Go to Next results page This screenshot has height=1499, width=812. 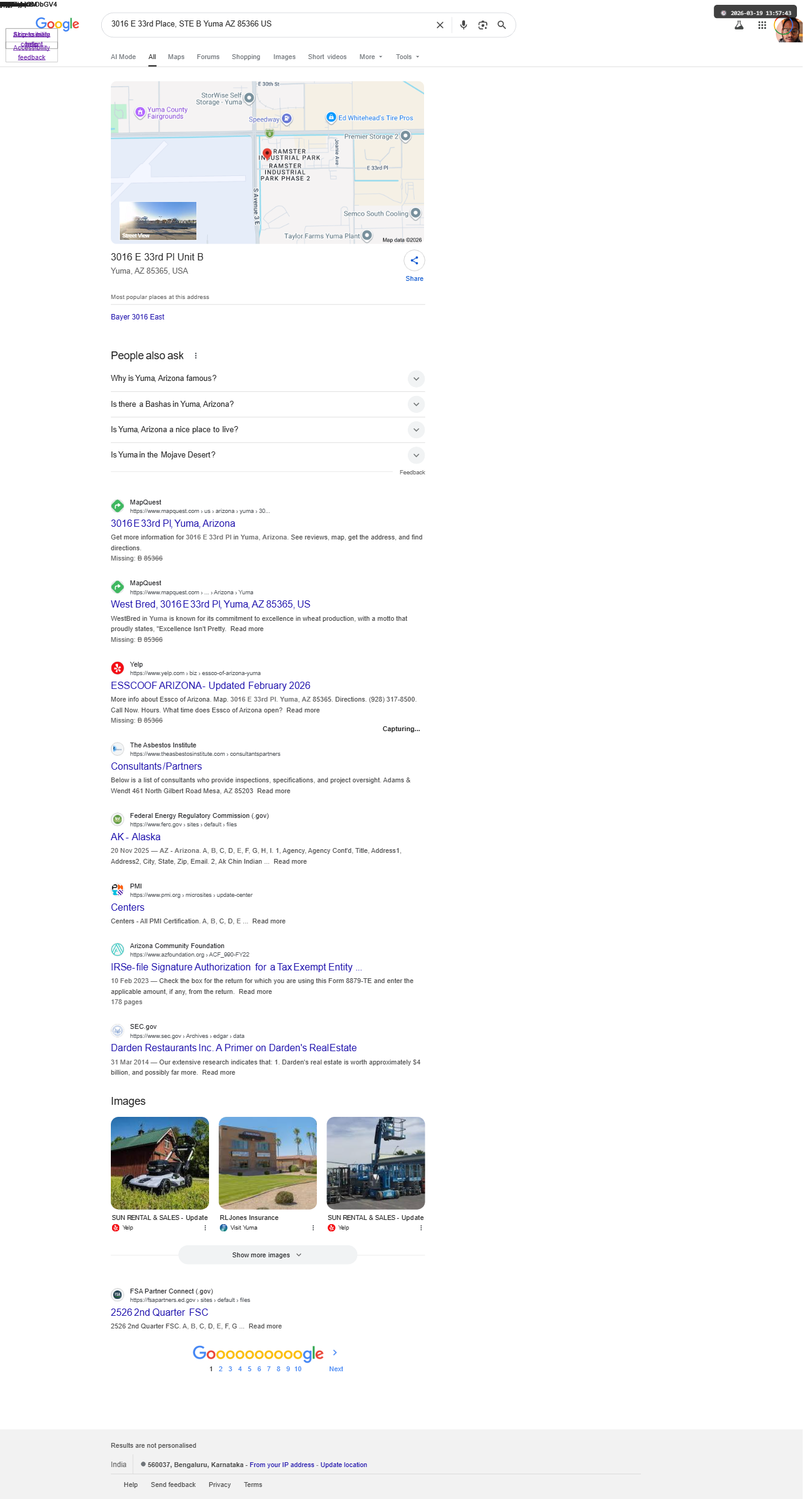[x=336, y=1360]
